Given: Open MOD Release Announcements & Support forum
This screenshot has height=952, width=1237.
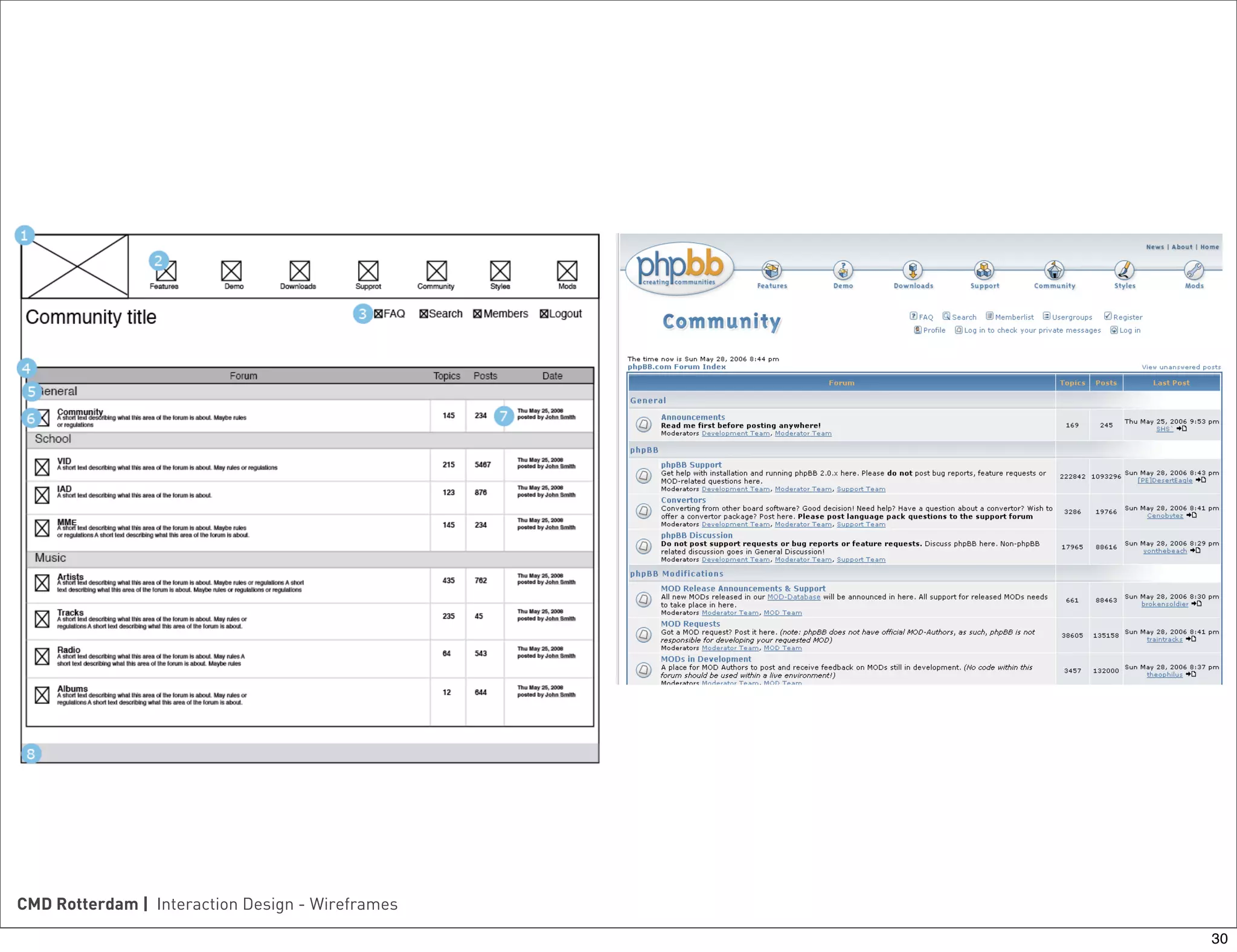Looking at the screenshot, I should click(x=743, y=588).
